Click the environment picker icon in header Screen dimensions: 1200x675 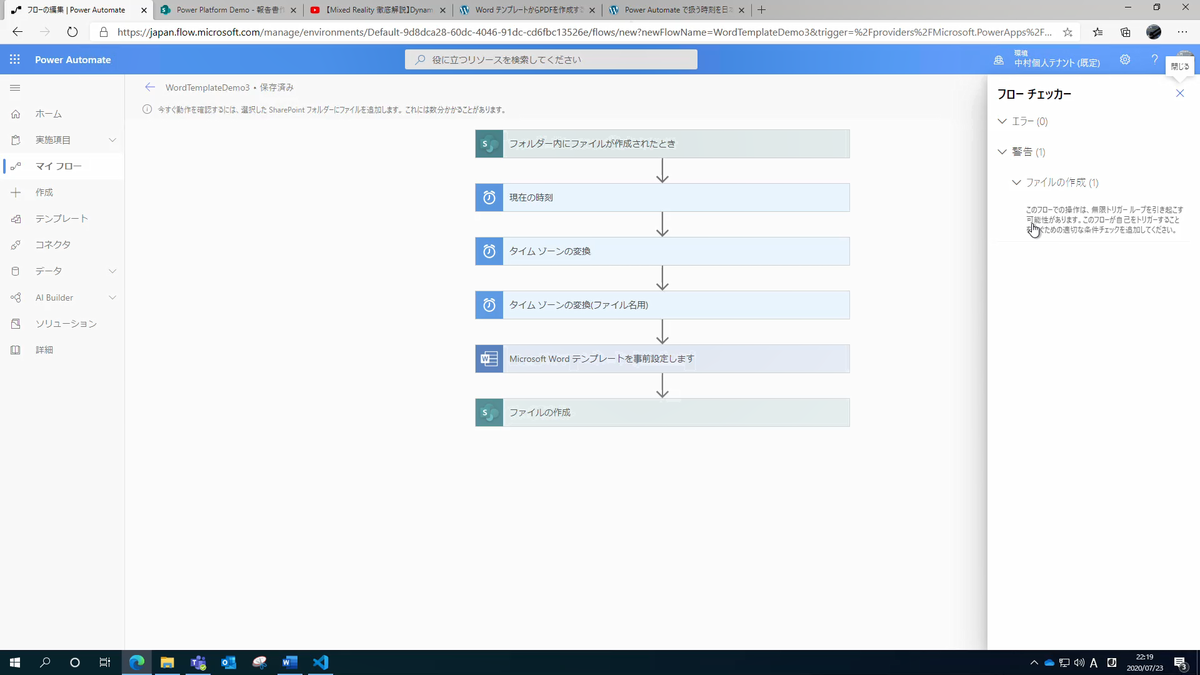(x=998, y=60)
